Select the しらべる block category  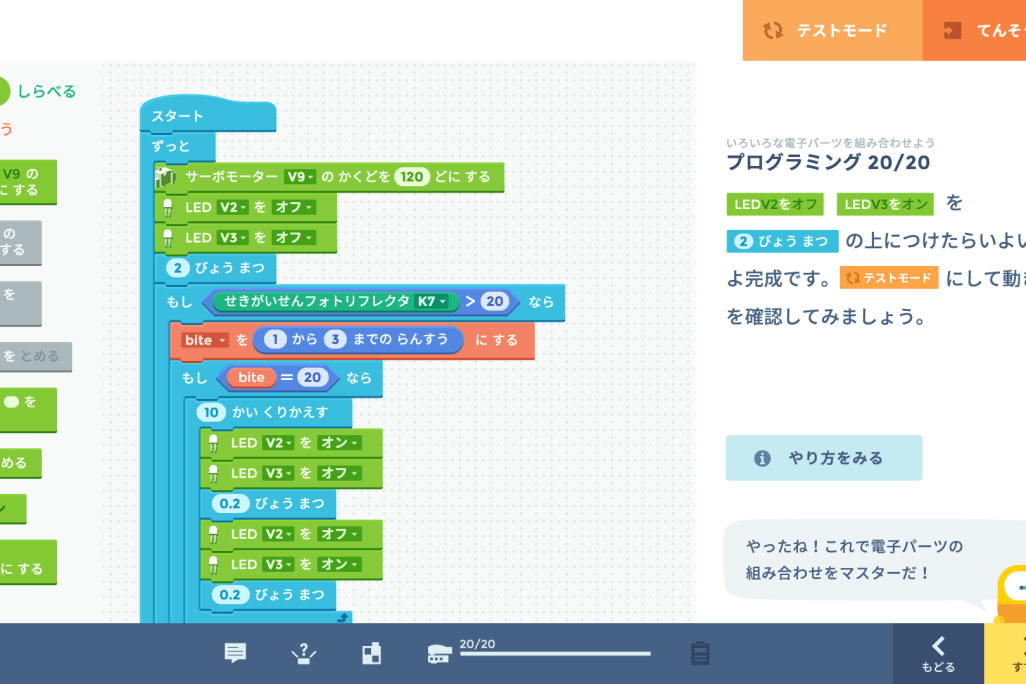44,90
